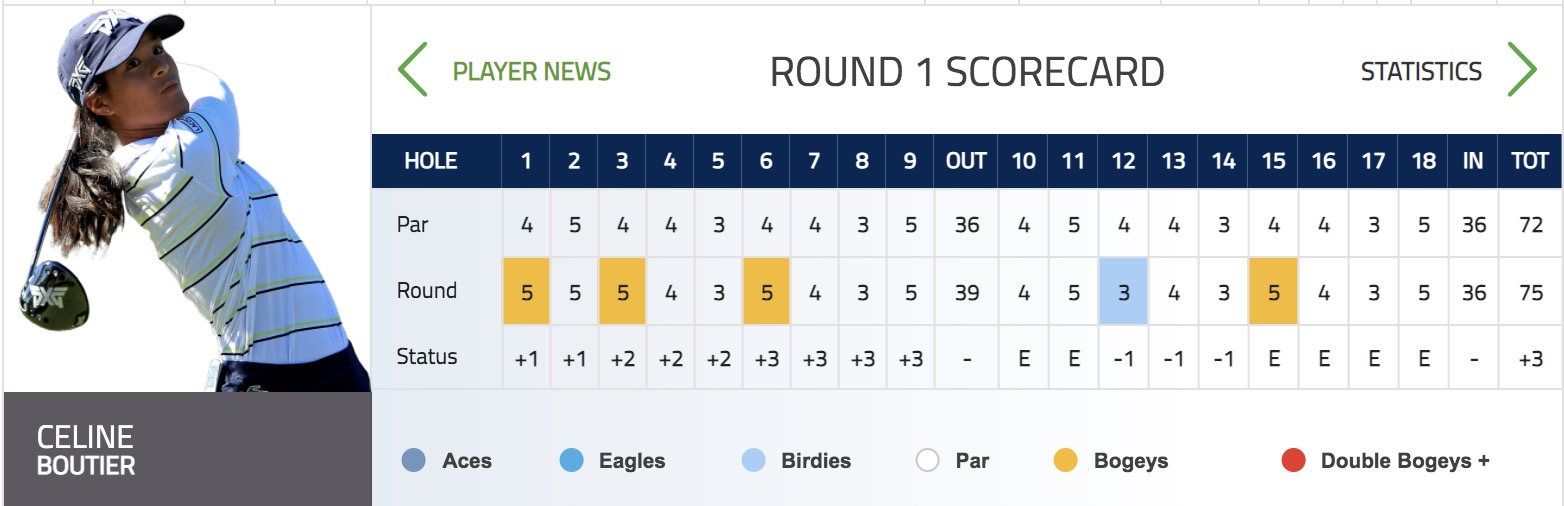Click the OUT column header

click(966, 161)
